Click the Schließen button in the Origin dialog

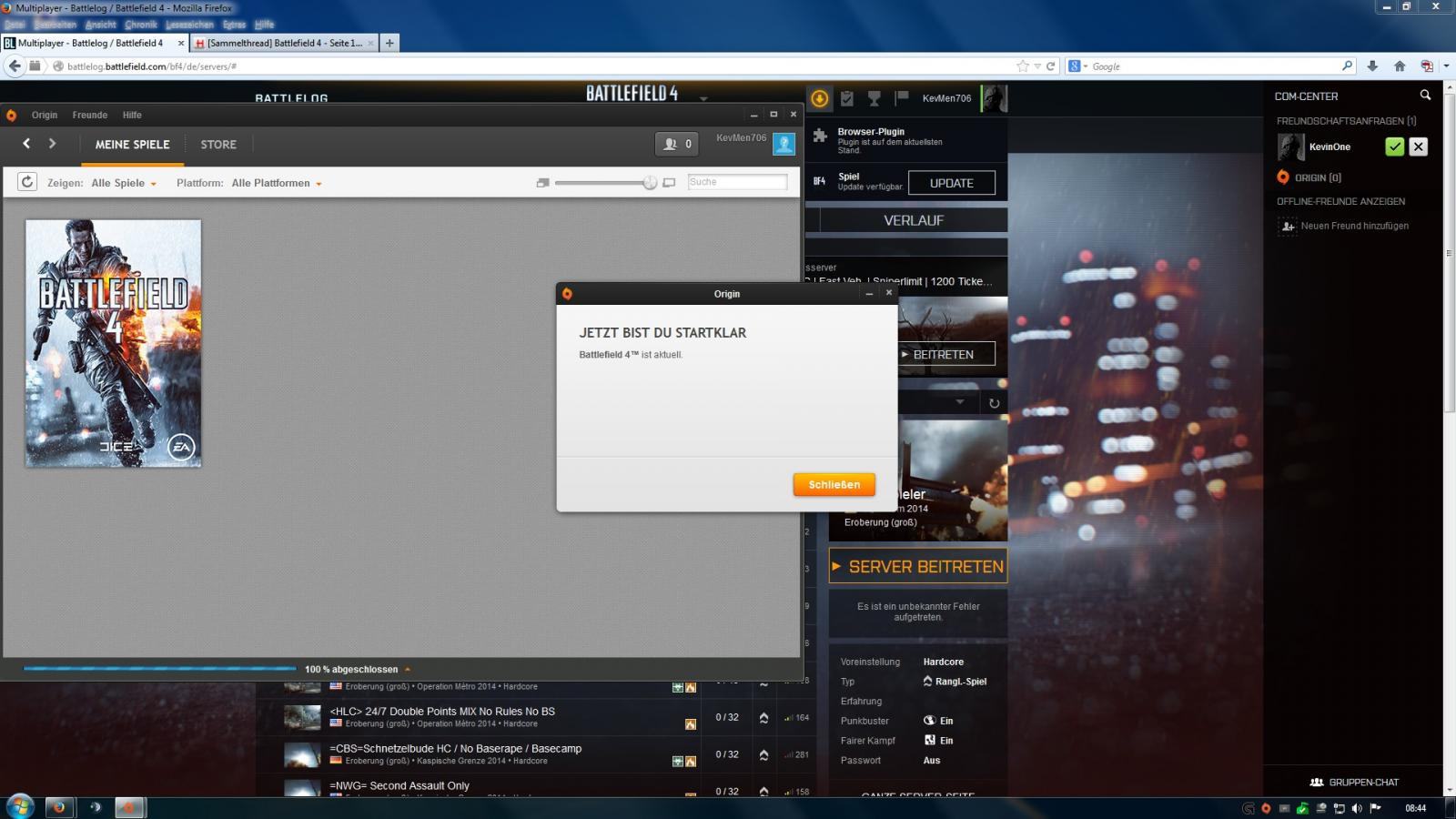point(834,485)
